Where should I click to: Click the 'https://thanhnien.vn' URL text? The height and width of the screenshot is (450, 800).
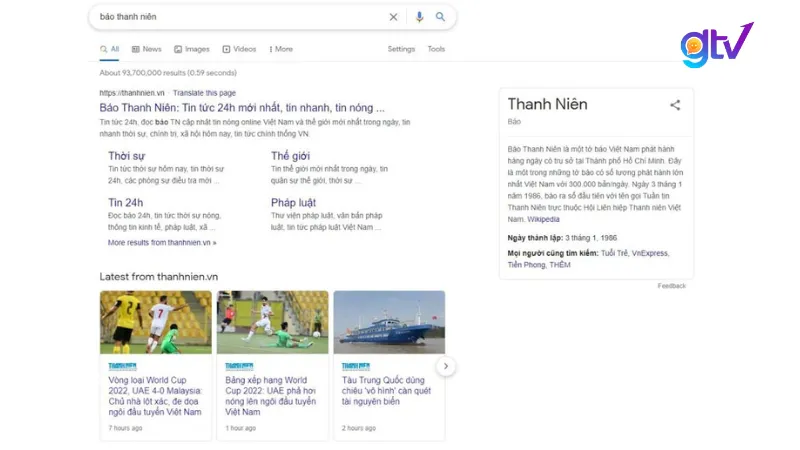click(x=132, y=93)
